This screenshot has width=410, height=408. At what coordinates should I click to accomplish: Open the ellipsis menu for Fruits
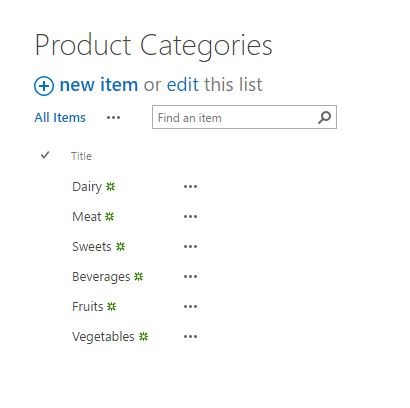coord(190,307)
